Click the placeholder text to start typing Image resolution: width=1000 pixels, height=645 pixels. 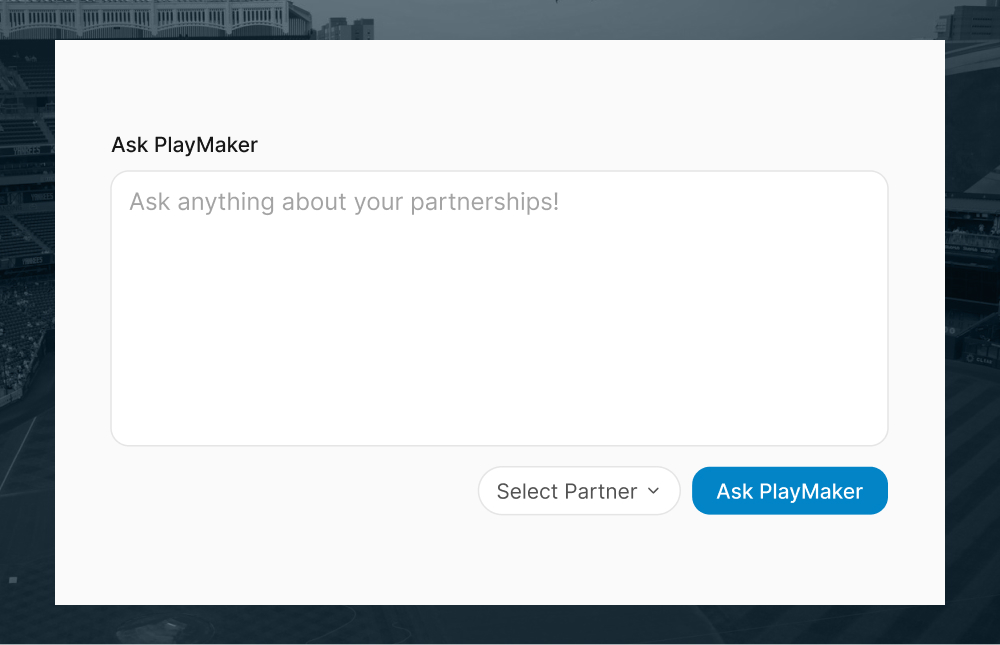click(x=344, y=201)
